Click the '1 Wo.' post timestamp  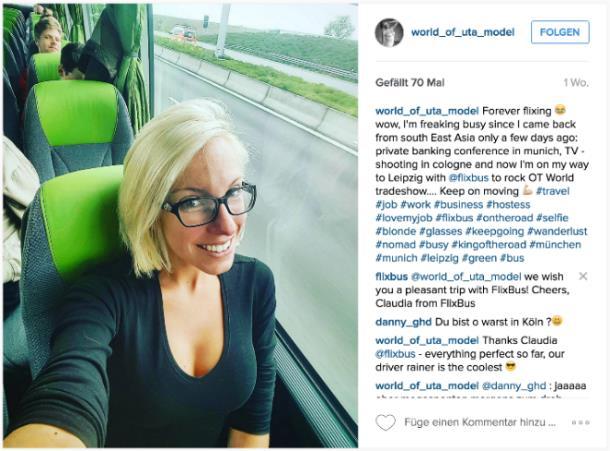(576, 82)
